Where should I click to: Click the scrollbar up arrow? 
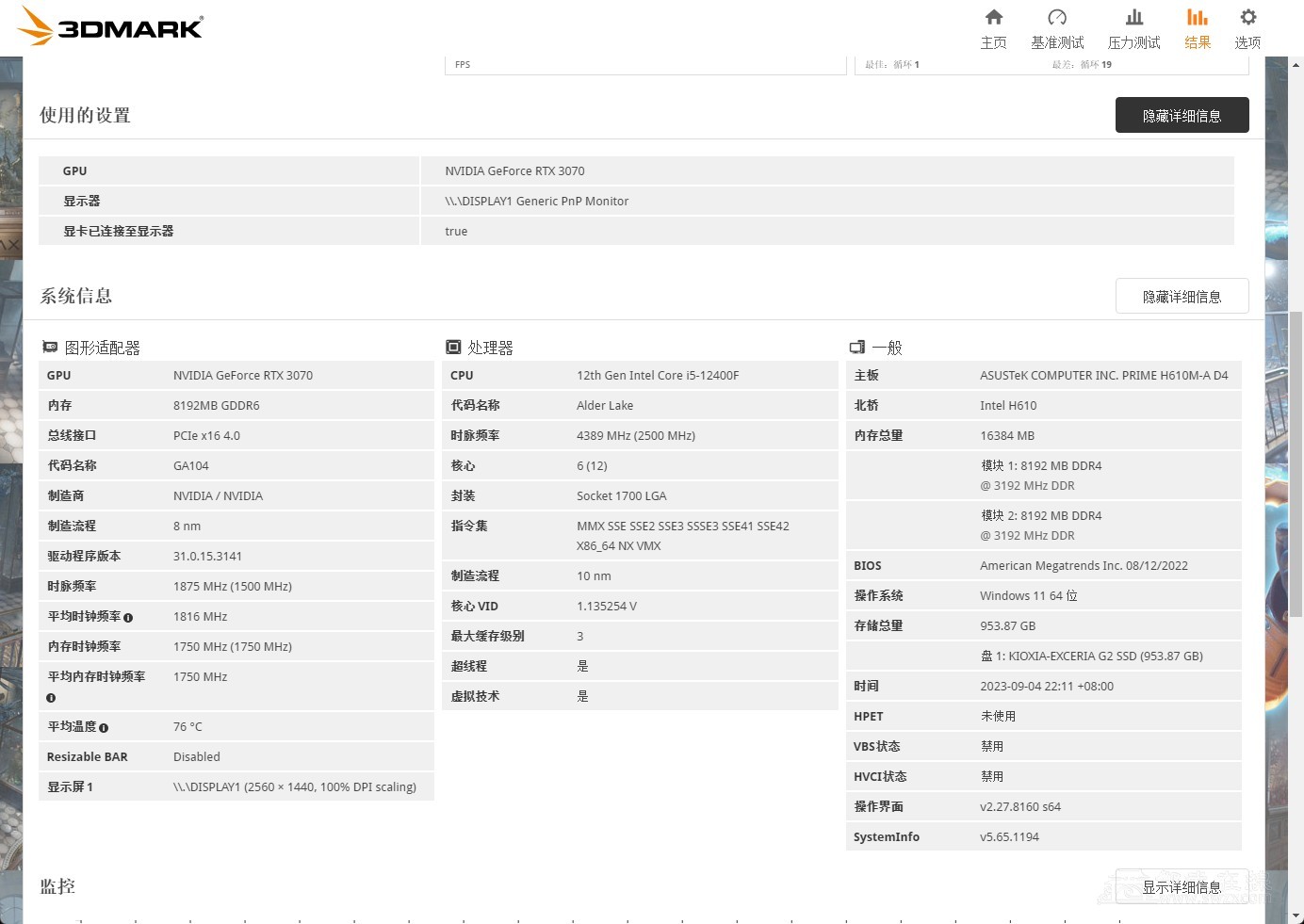click(1296, 64)
